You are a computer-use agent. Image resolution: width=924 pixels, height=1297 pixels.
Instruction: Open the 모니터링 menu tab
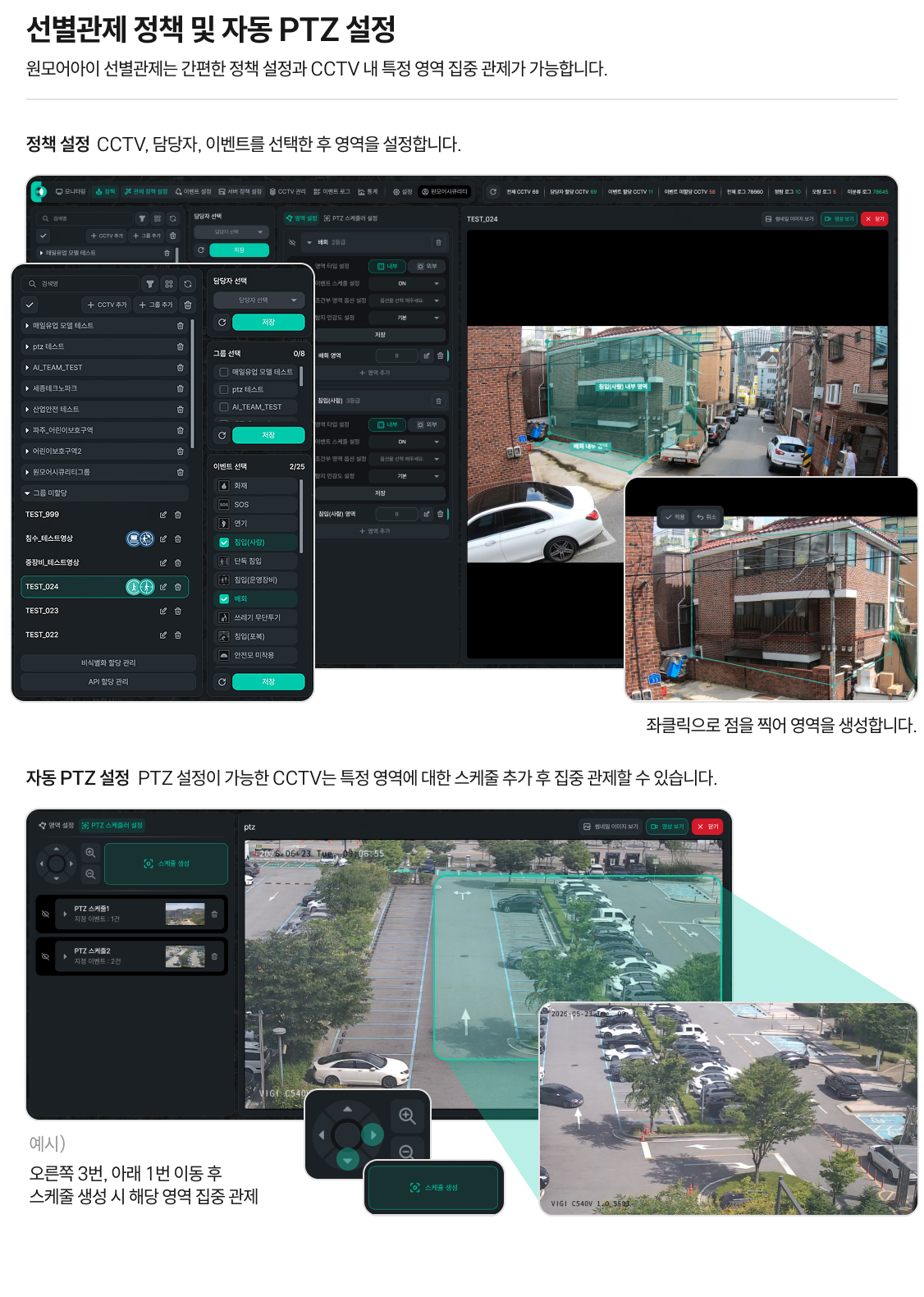[x=71, y=191]
